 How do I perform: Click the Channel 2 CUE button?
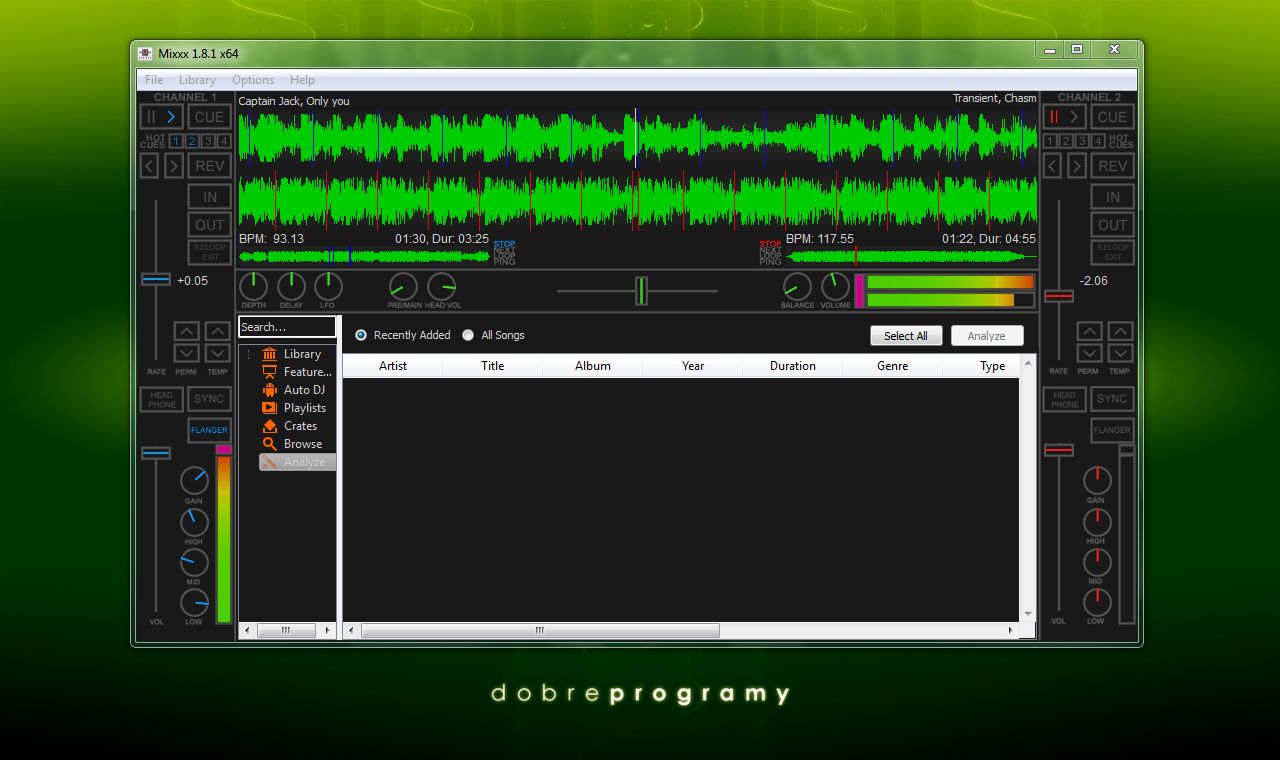coord(1112,117)
